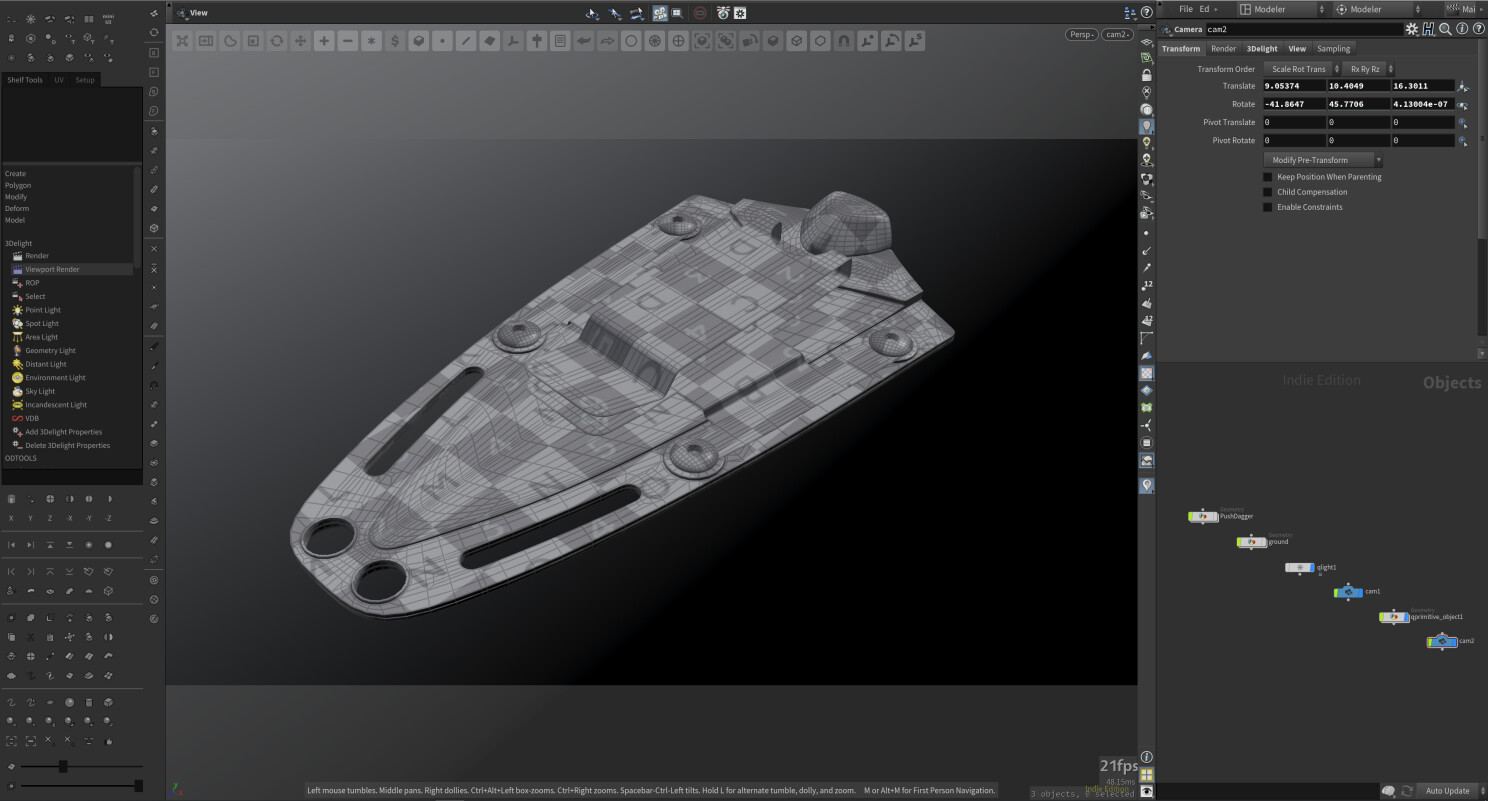Click Delete 3Delight Properties tool

67,445
